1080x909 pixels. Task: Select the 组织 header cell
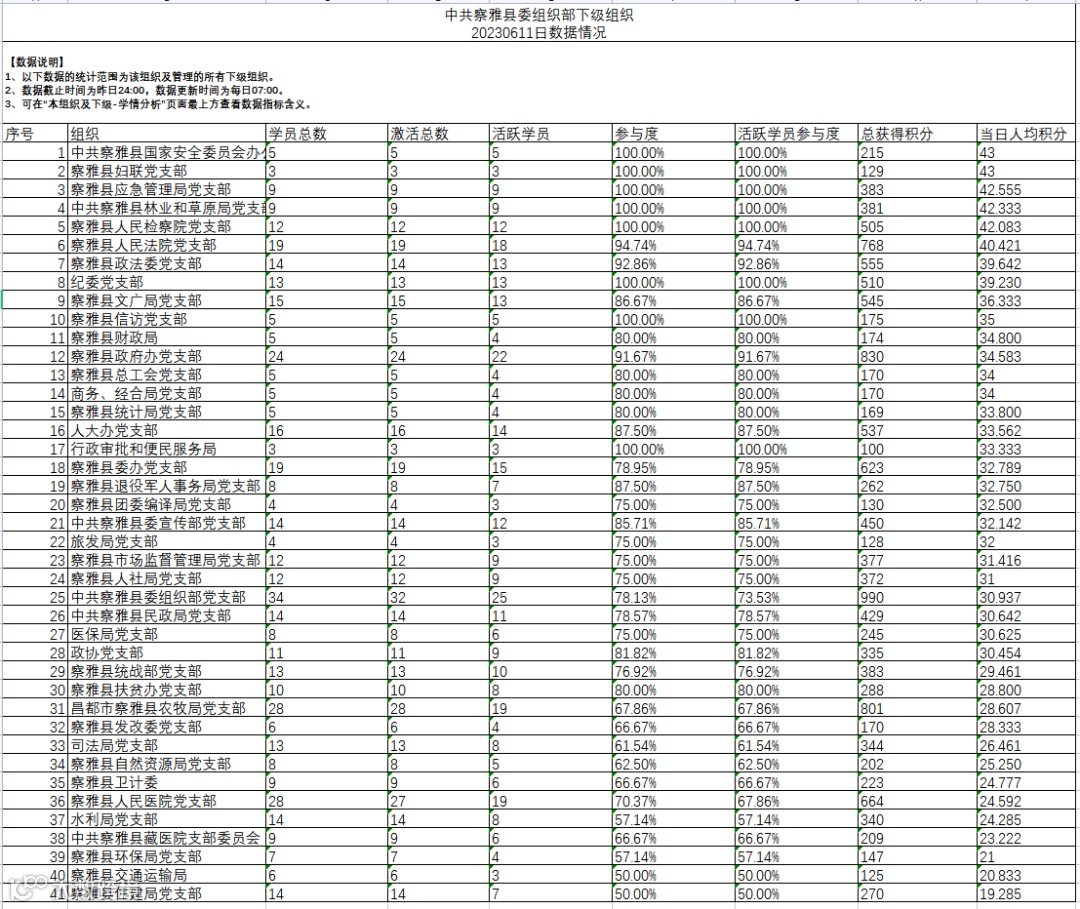pos(167,134)
